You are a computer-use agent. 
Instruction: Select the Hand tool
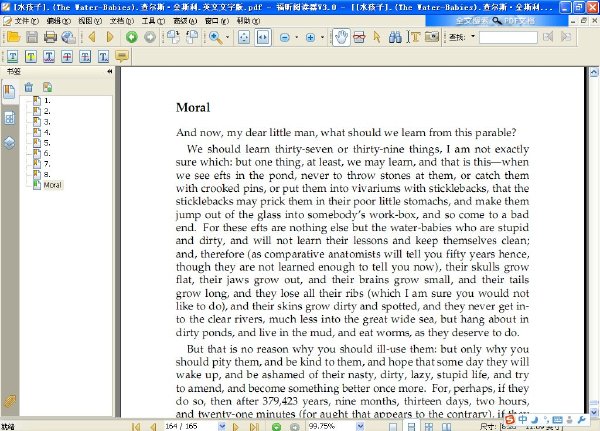tap(341, 37)
